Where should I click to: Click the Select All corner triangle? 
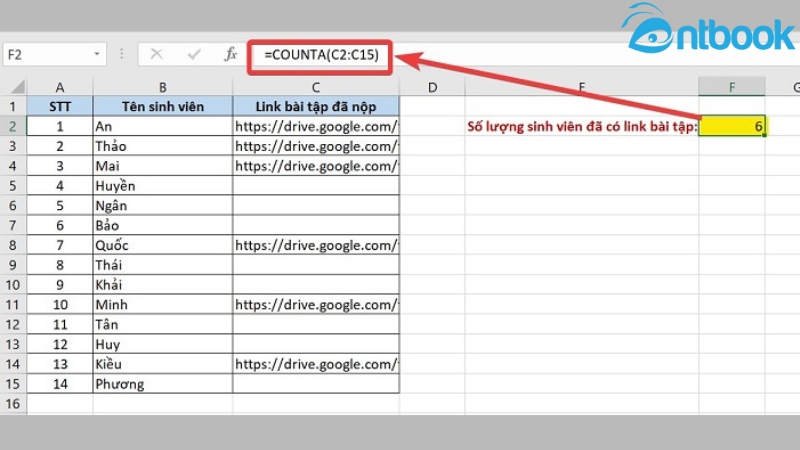click(17, 87)
